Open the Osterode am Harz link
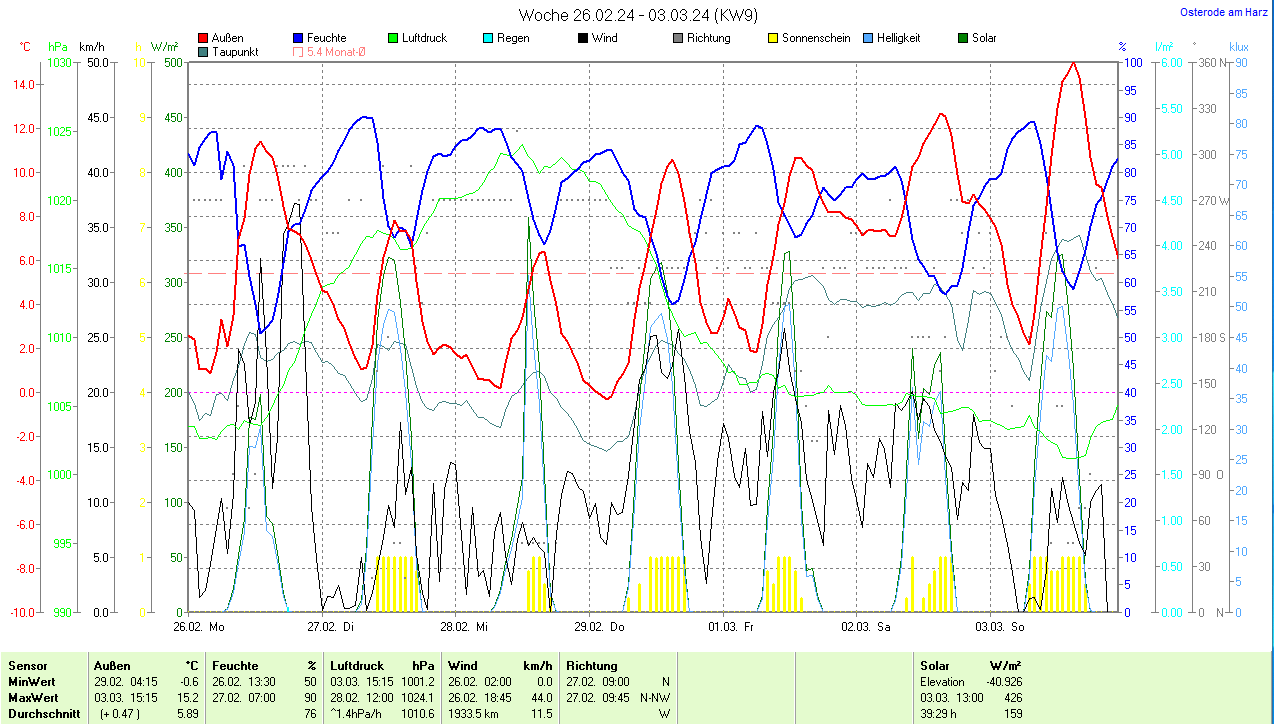This screenshot has height=724, width=1274. (x=1222, y=12)
